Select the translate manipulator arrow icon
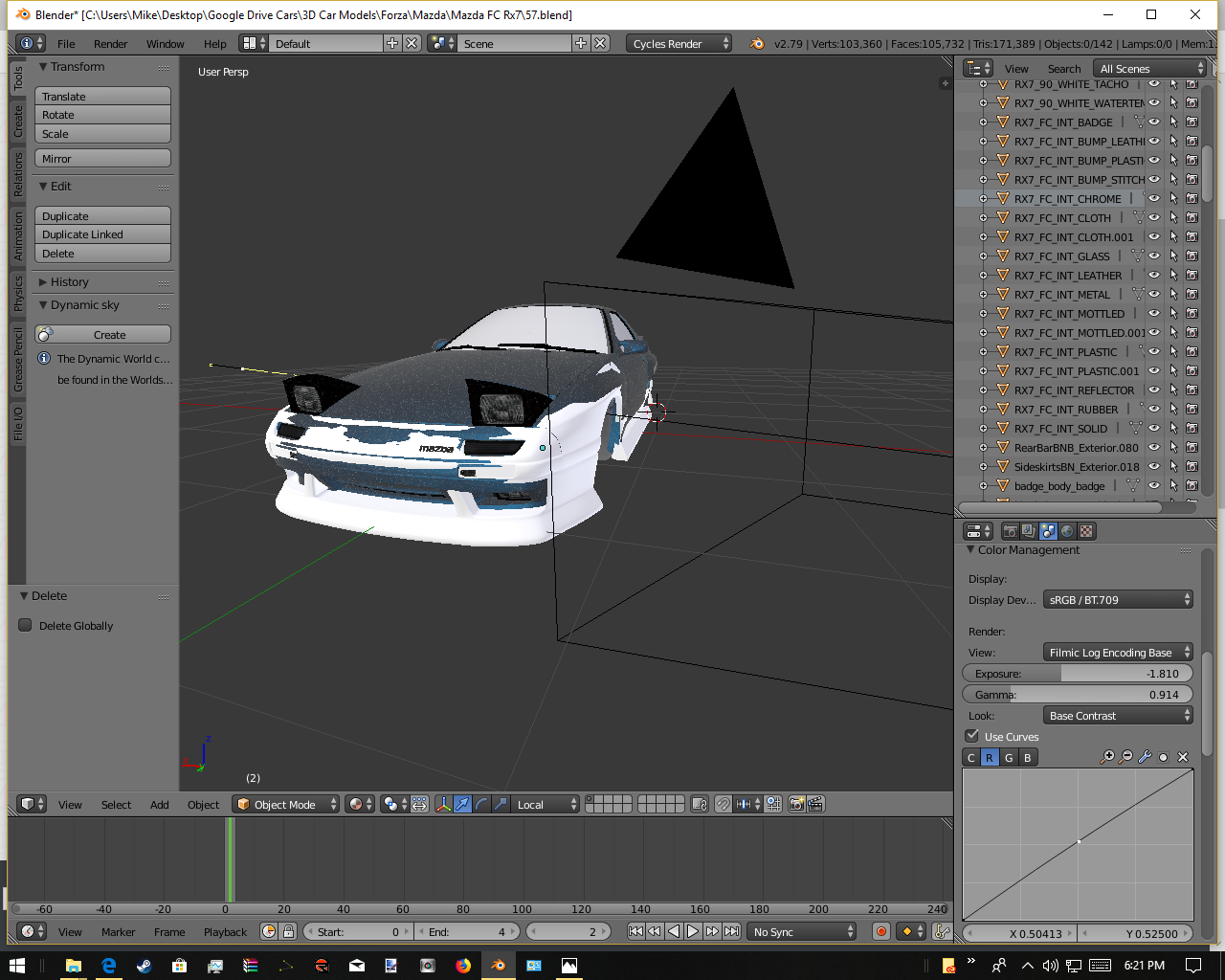Viewport: 1225px width, 980px height. coord(462,804)
